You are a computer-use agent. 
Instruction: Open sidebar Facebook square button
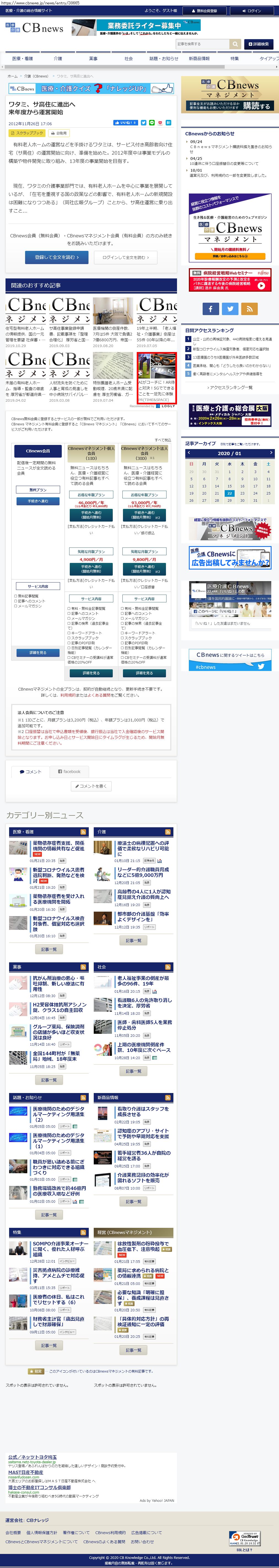point(211,308)
